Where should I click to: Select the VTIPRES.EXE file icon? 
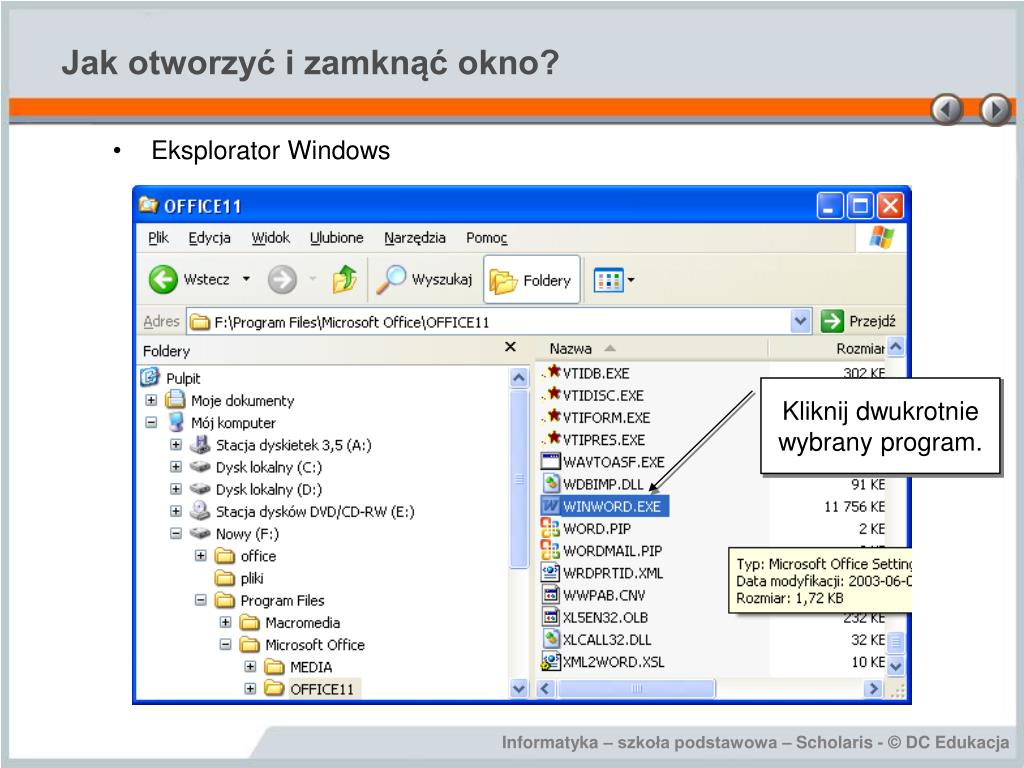pos(552,440)
